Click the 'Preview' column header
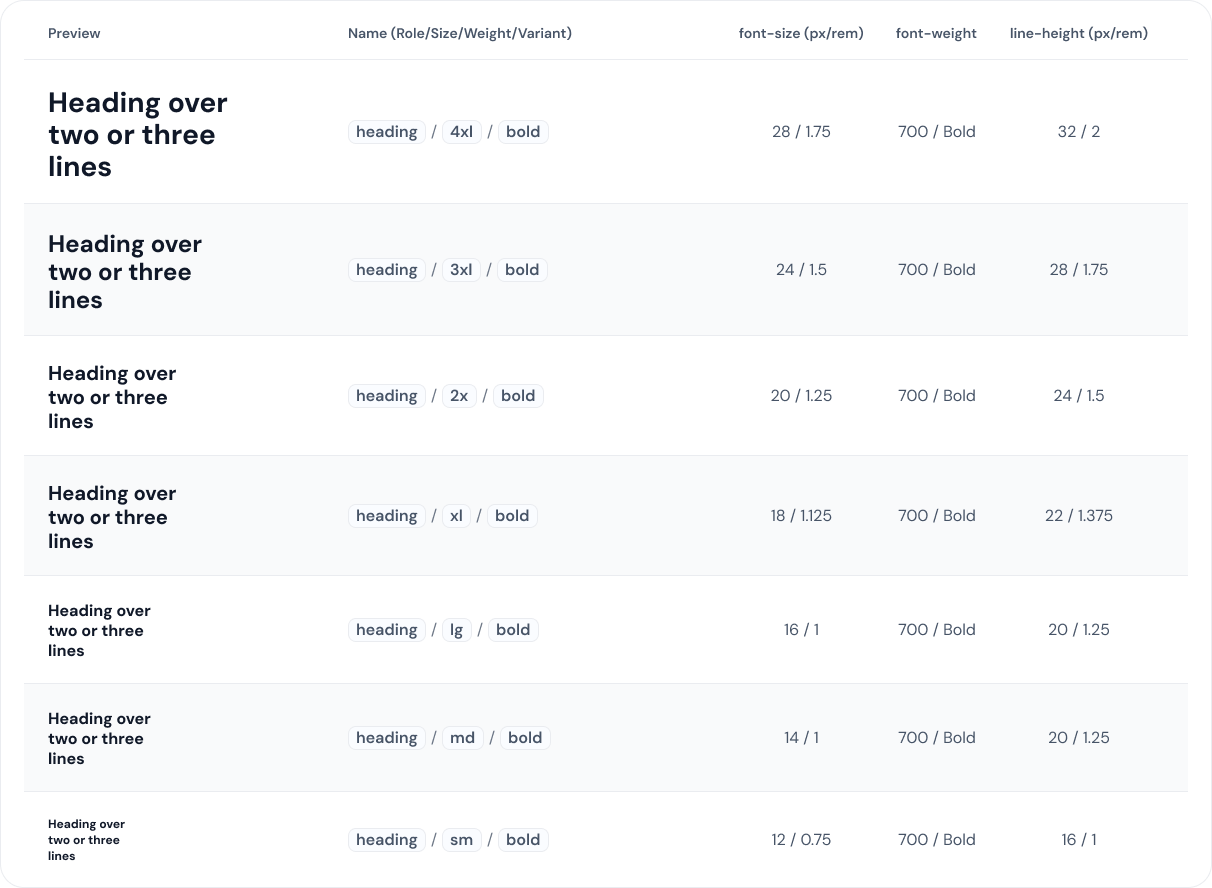The height and width of the screenshot is (888, 1212). [74, 33]
